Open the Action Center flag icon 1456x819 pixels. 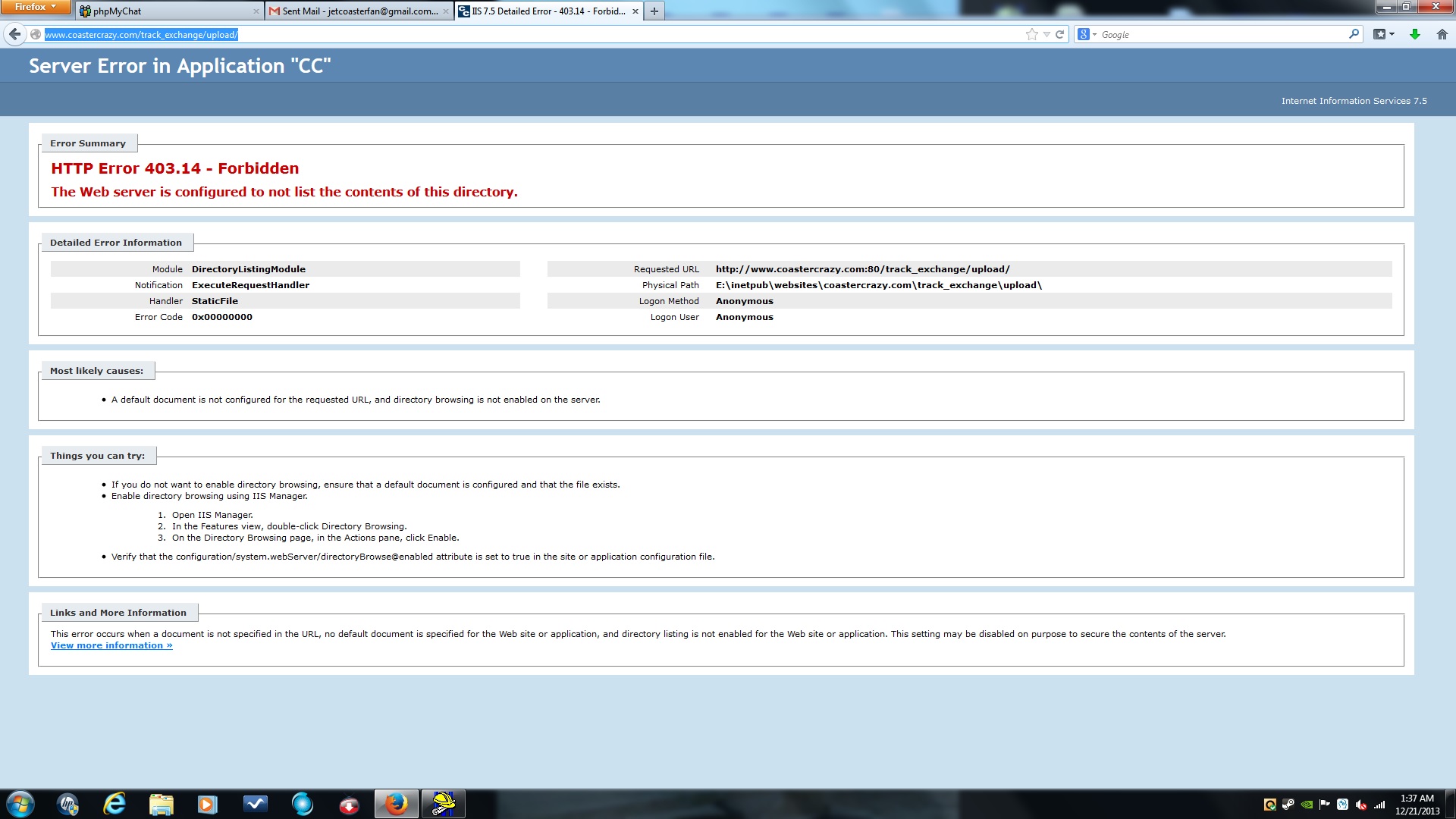pos(1324,805)
